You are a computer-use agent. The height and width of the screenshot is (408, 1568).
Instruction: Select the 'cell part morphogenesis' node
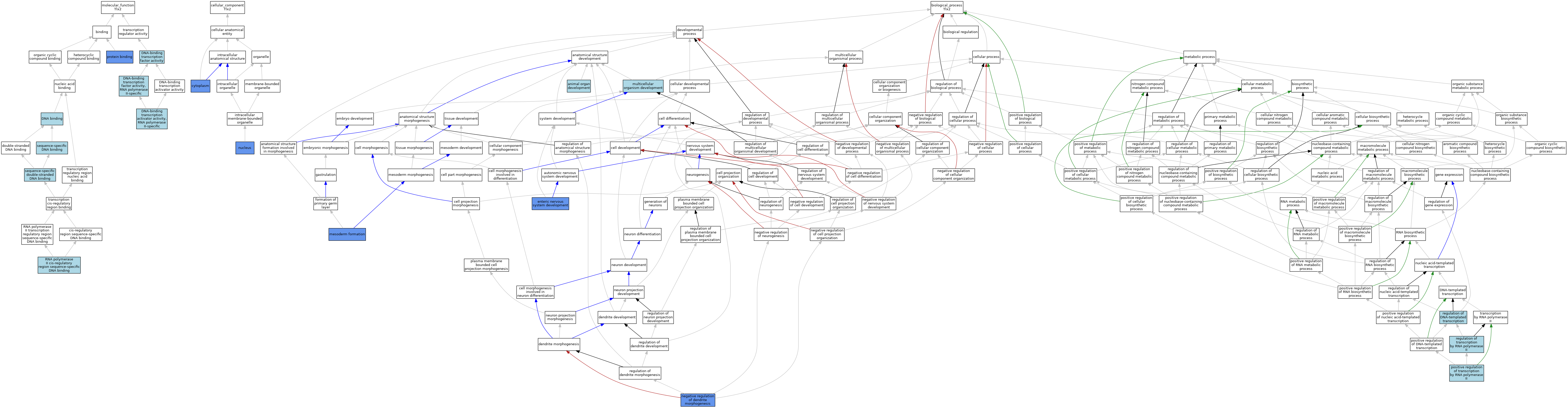click(x=461, y=175)
